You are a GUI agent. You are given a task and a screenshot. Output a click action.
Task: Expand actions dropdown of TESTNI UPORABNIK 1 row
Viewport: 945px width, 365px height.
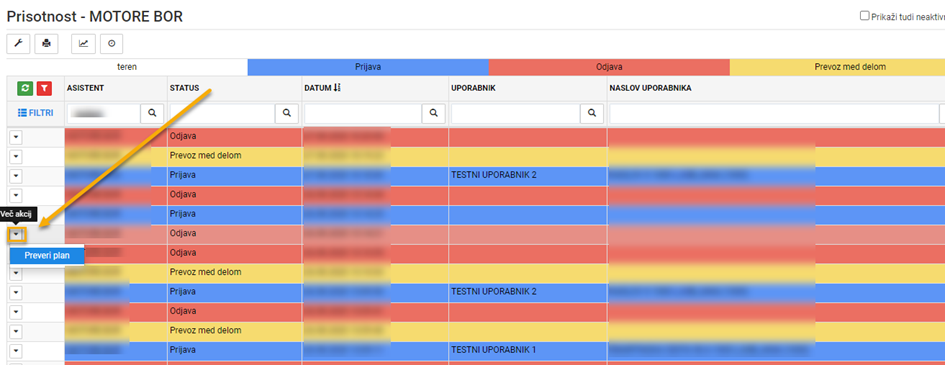point(16,351)
